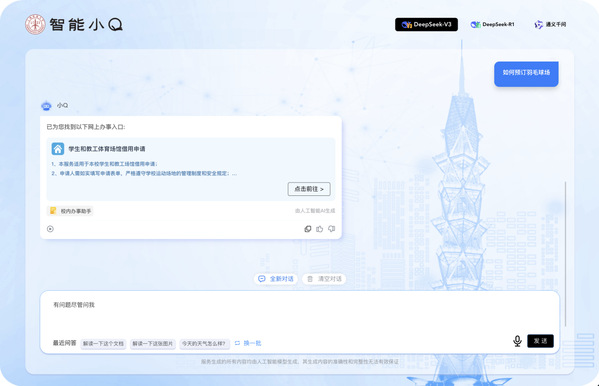Switch to the DeepSeek-R1 model

[x=492, y=24]
